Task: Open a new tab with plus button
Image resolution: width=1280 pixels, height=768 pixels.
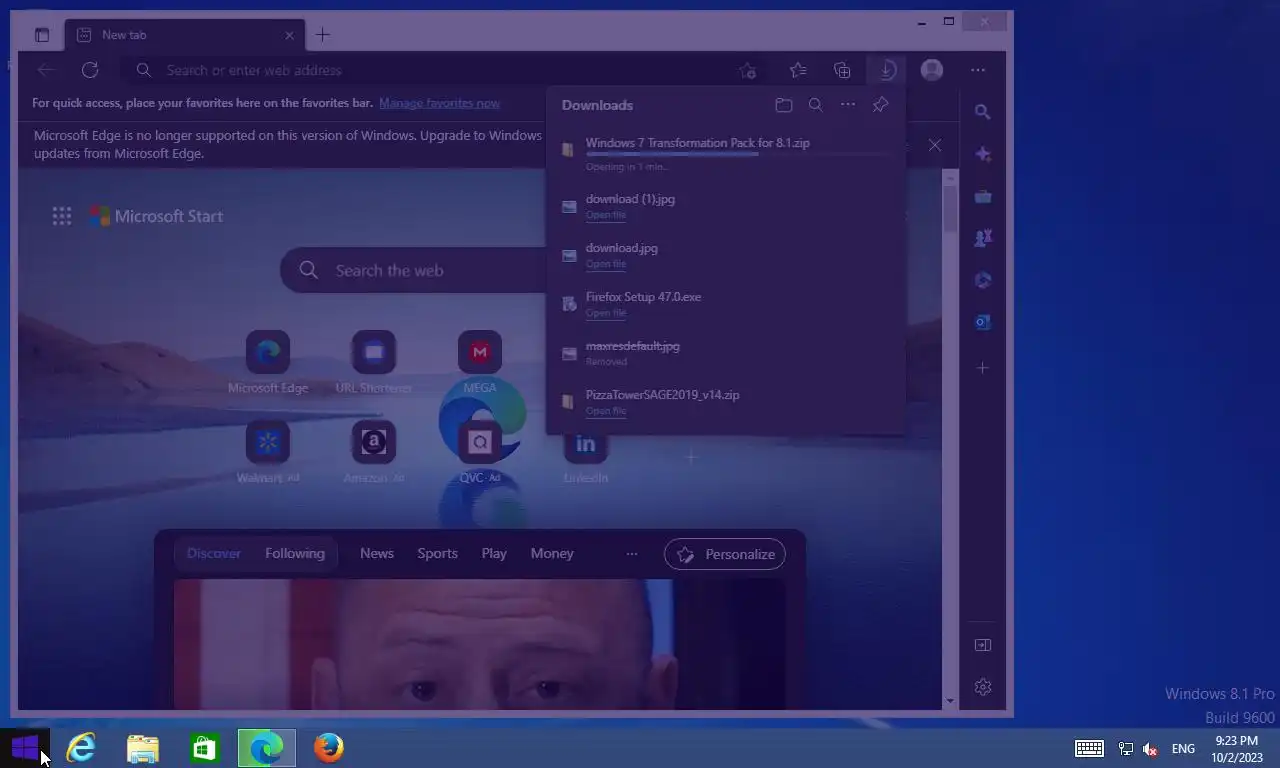Action: pos(322,35)
